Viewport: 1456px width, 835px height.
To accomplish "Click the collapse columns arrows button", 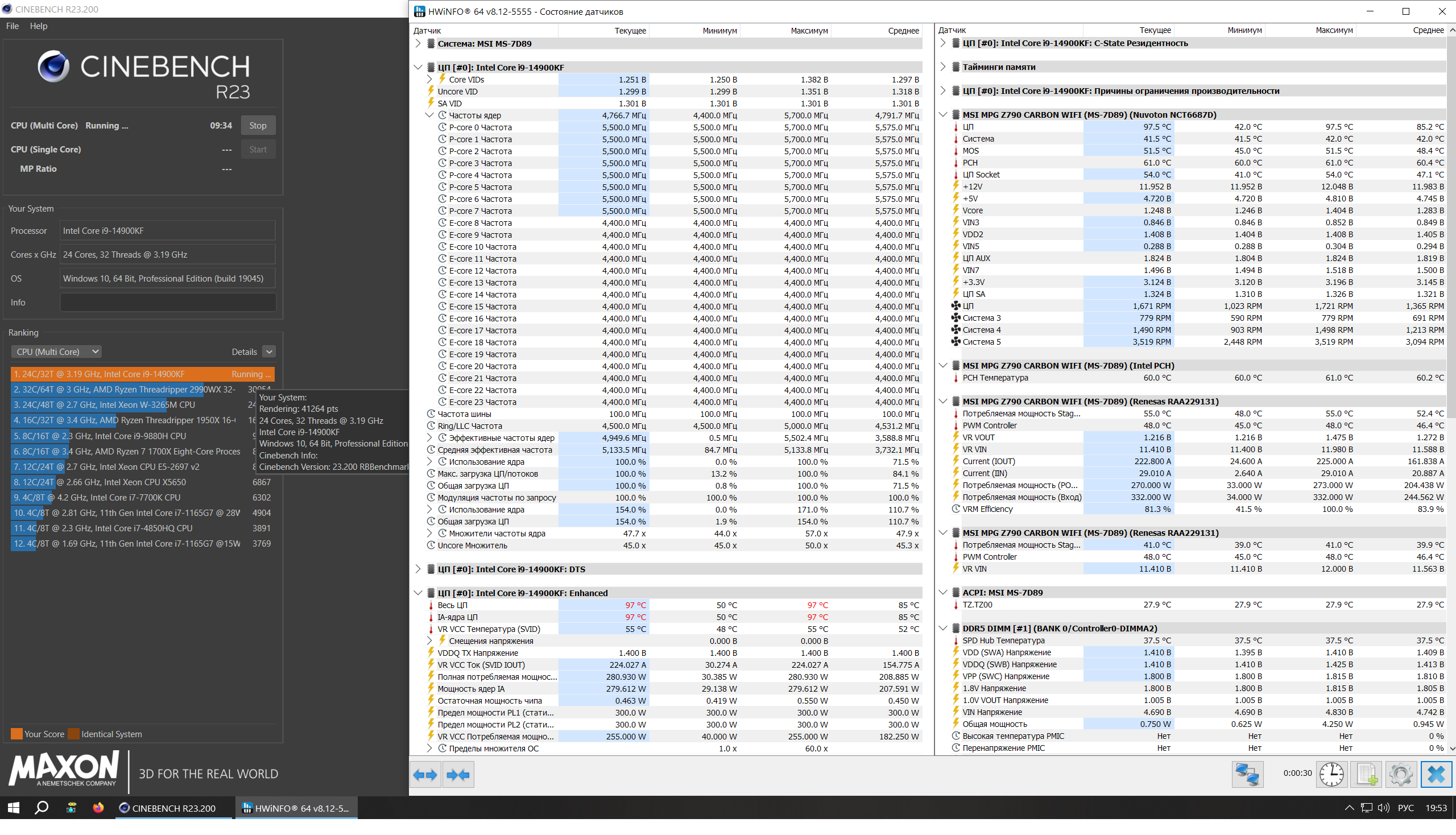I will coord(458,775).
